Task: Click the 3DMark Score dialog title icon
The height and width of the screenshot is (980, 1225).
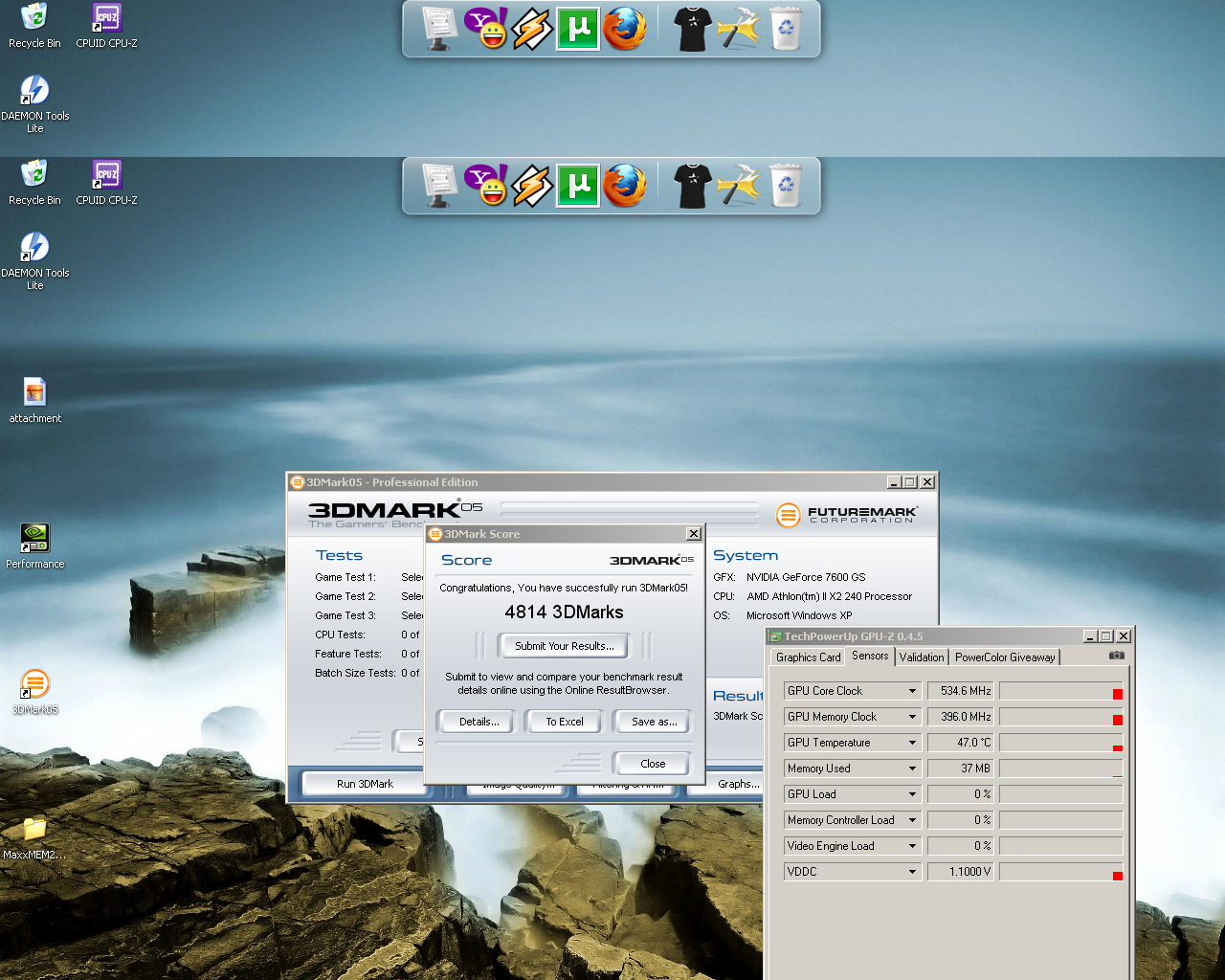Action: pos(435,534)
